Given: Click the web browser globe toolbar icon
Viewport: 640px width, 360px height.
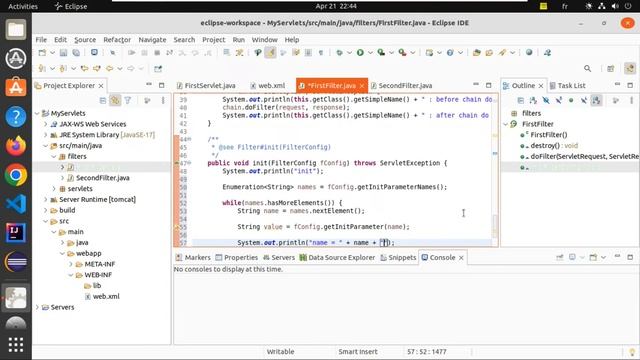Looking at the screenshot, I should coord(529,53).
